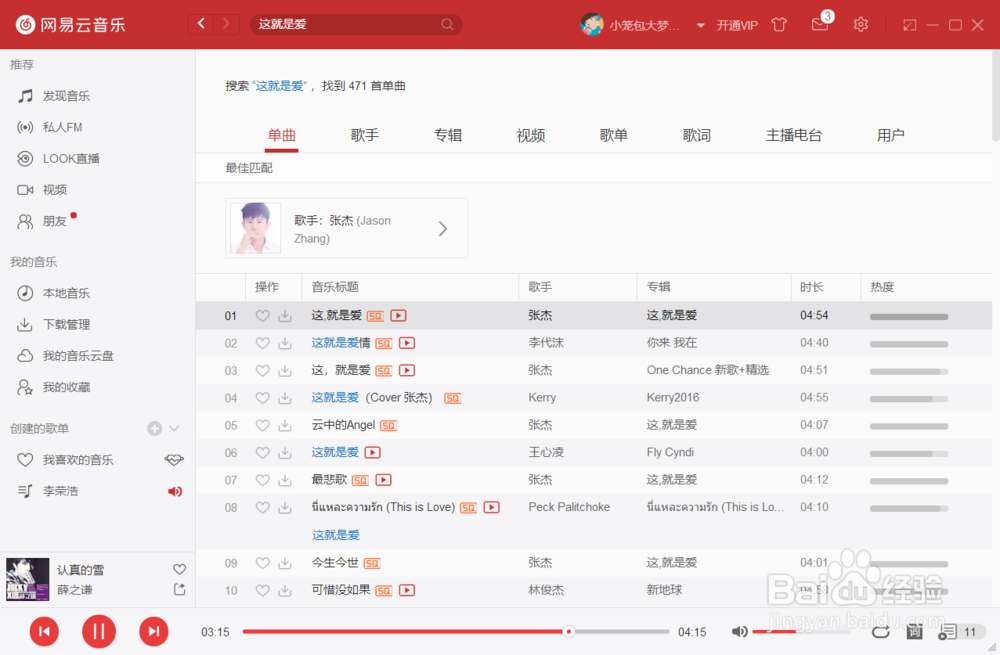The height and width of the screenshot is (655, 1000).
Task: Open artist link Kerry
Action: (x=542, y=397)
